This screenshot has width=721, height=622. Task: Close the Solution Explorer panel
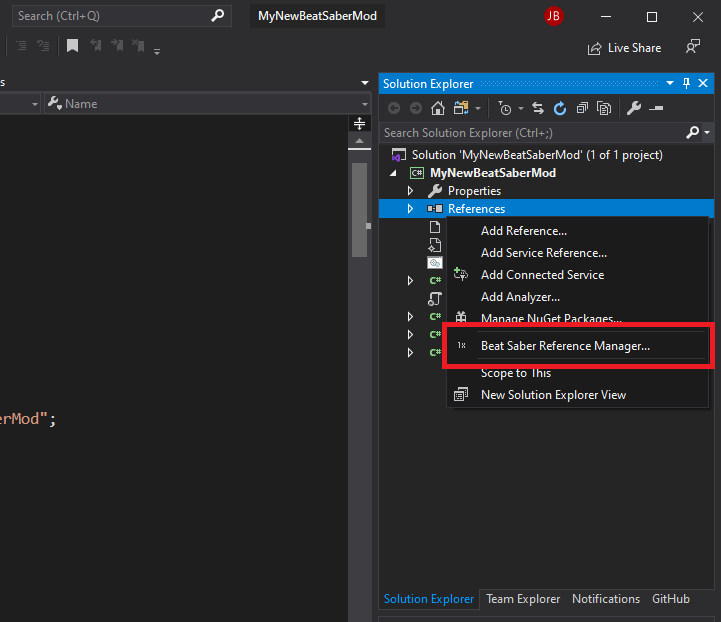coord(703,83)
